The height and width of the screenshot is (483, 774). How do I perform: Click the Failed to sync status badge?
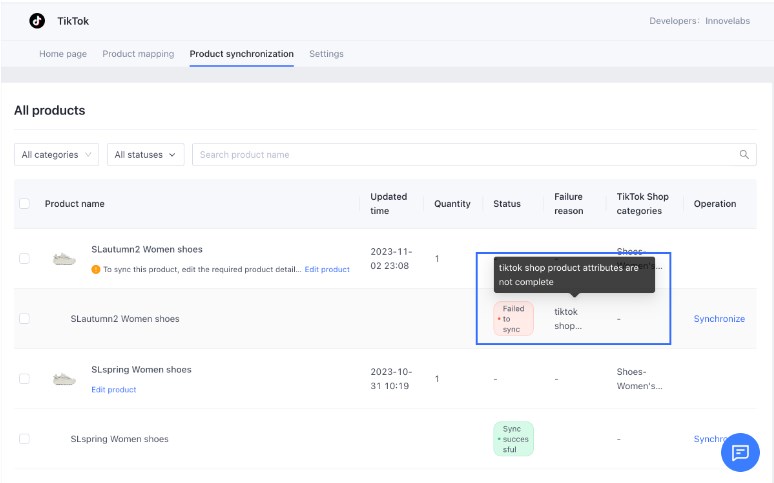[x=512, y=319]
